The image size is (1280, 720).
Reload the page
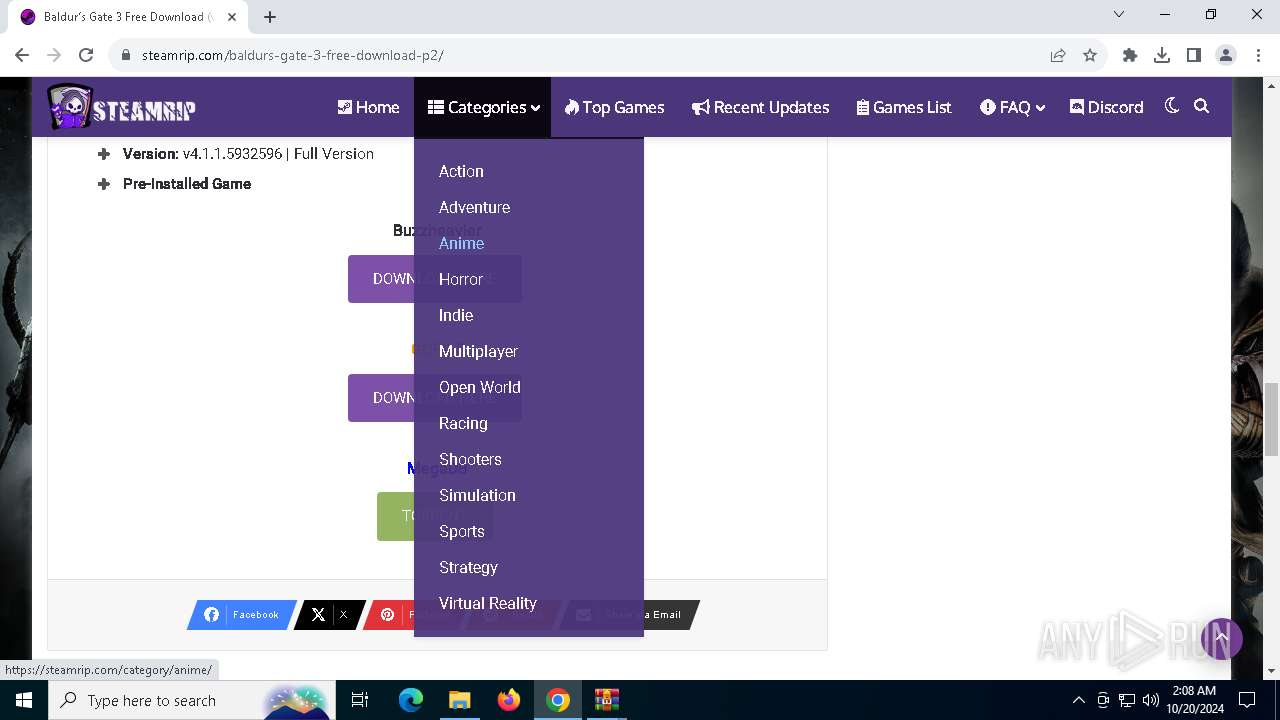tap(86, 55)
